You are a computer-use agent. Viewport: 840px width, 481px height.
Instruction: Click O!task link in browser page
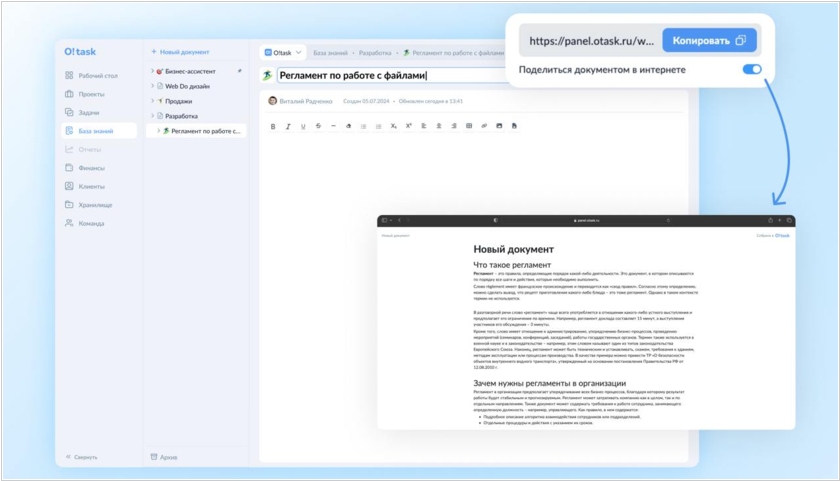click(x=782, y=235)
